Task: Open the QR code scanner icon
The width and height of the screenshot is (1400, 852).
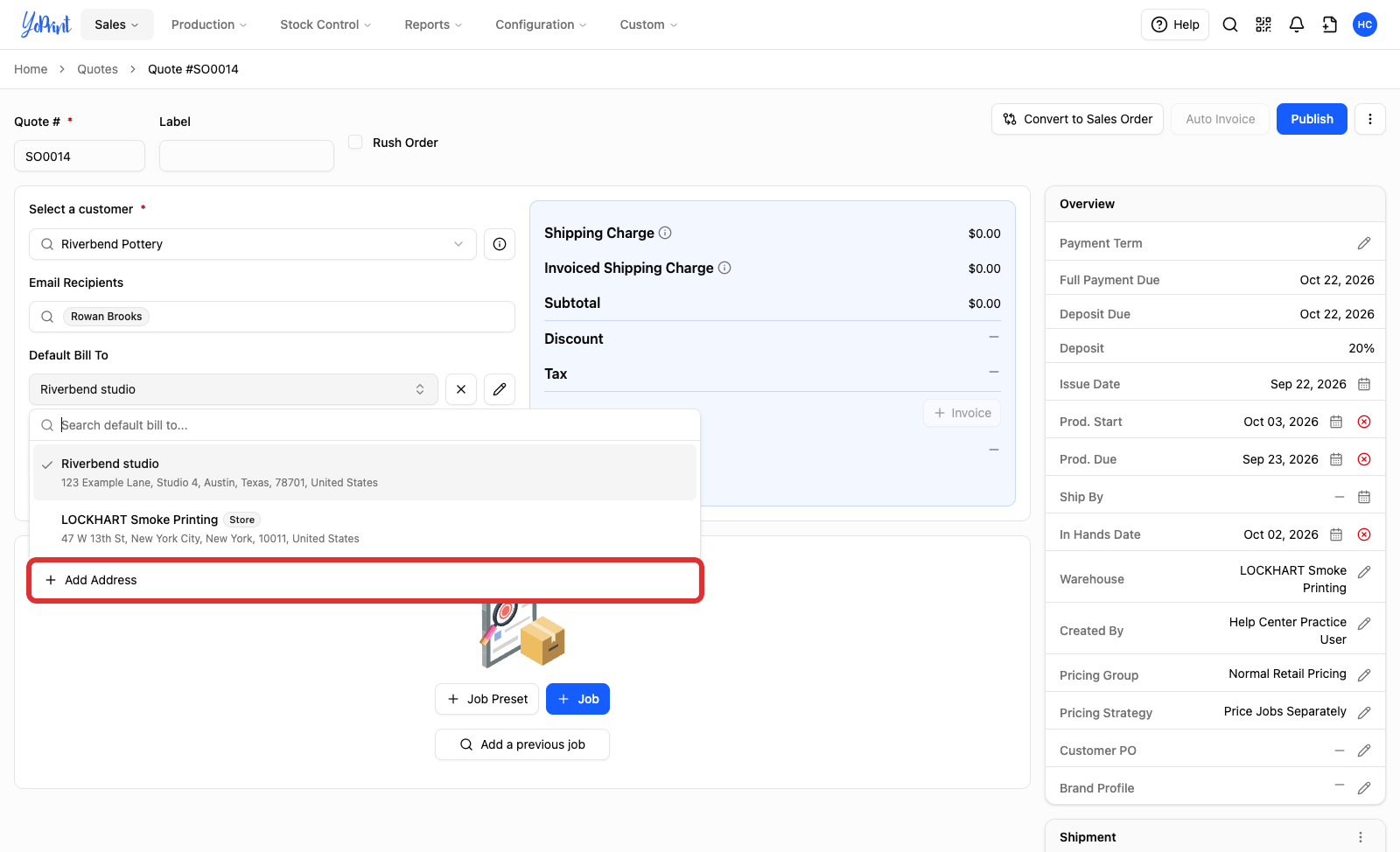Action: (1263, 24)
